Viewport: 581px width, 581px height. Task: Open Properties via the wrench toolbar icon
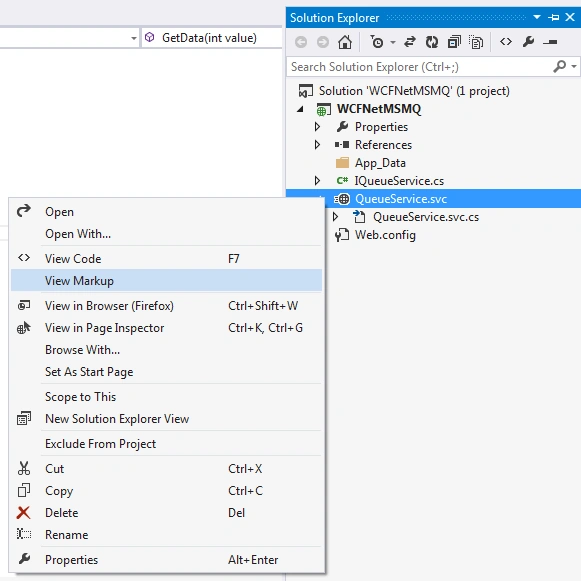click(x=528, y=42)
